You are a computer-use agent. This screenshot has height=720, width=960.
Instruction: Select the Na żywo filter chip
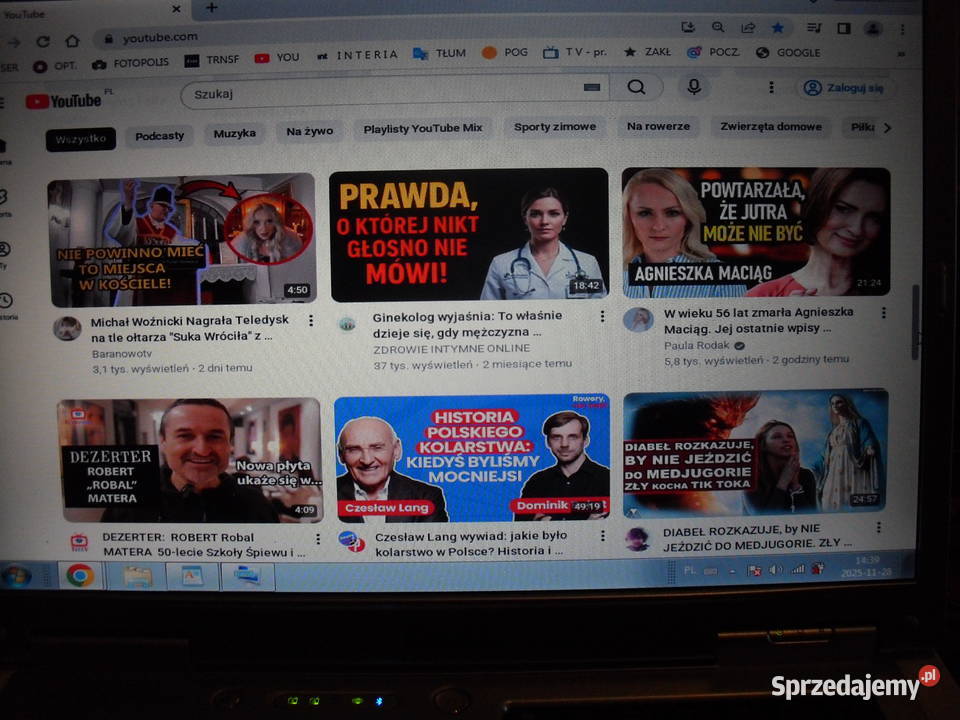309,132
